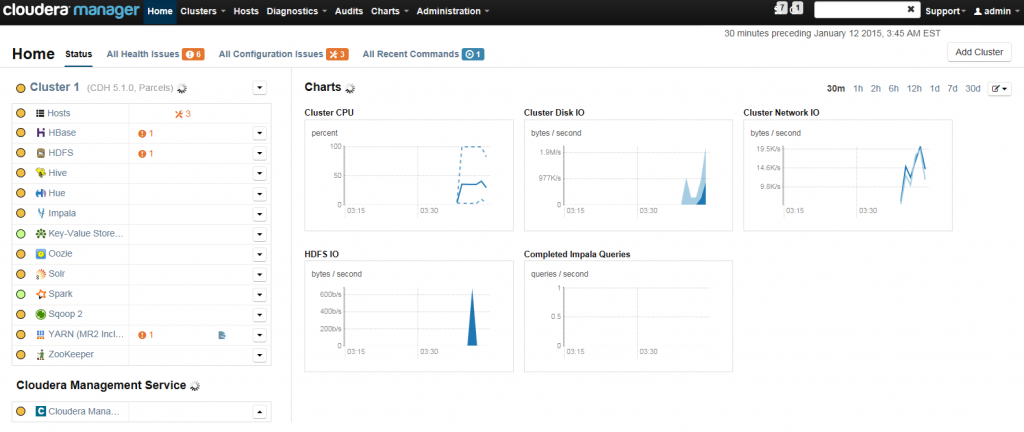
Task: Click the Key-Value Store icon
Action: pyautogui.click(x=40, y=234)
